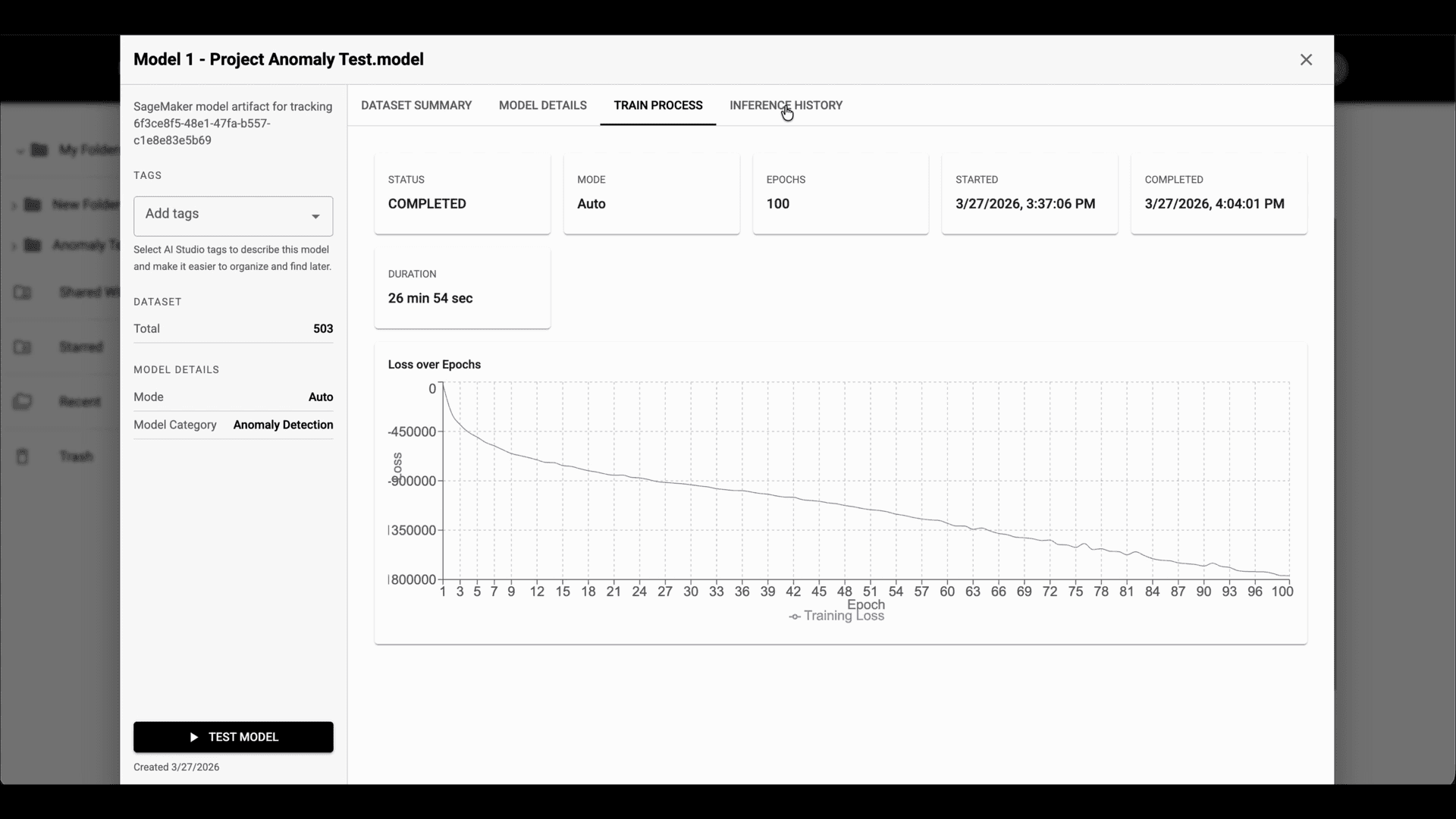1456x819 pixels.
Task: Click the New Folder folder icon
Action: pyautogui.click(x=33, y=205)
